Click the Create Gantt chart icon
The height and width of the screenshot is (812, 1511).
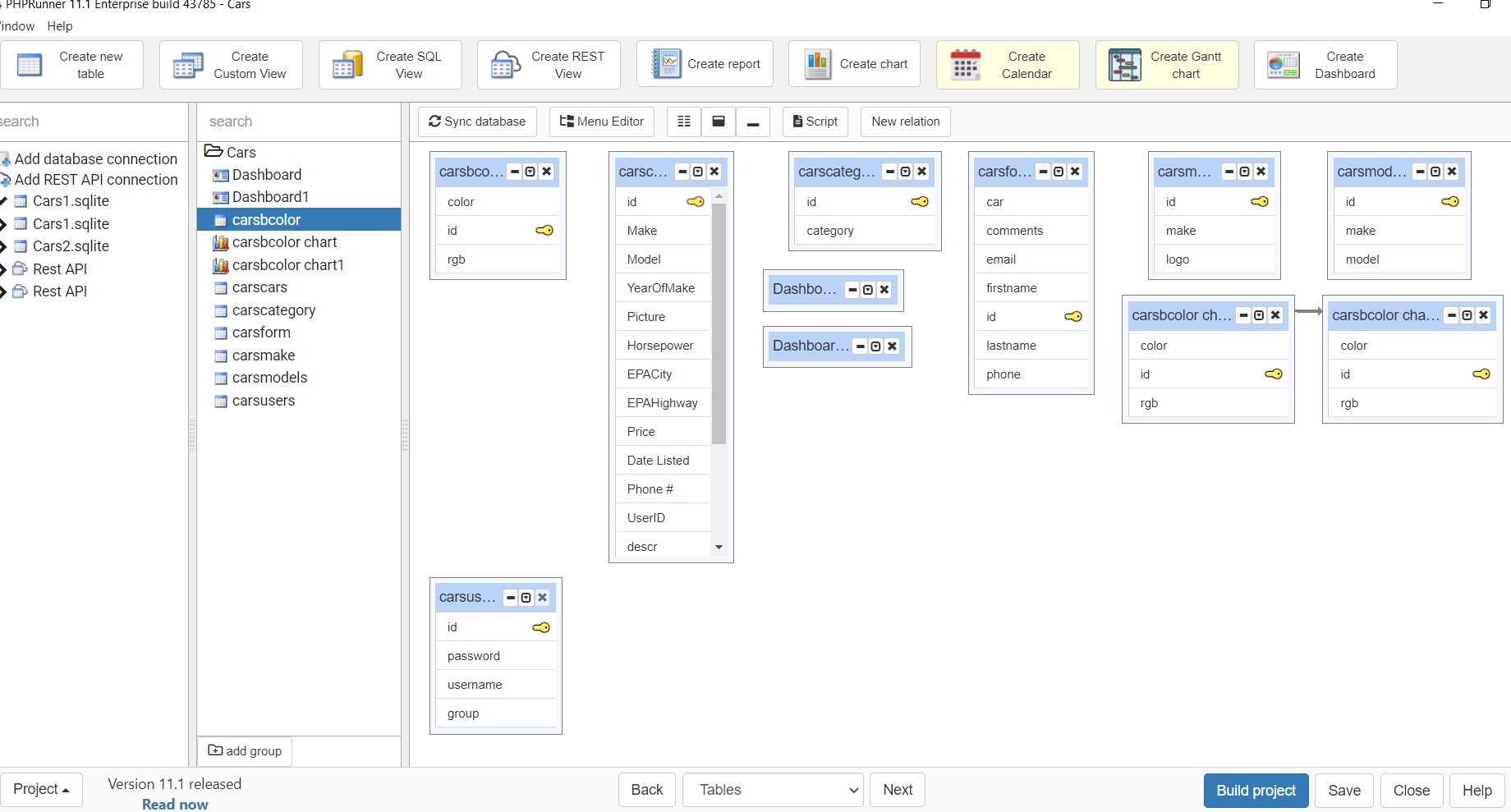coord(1124,65)
